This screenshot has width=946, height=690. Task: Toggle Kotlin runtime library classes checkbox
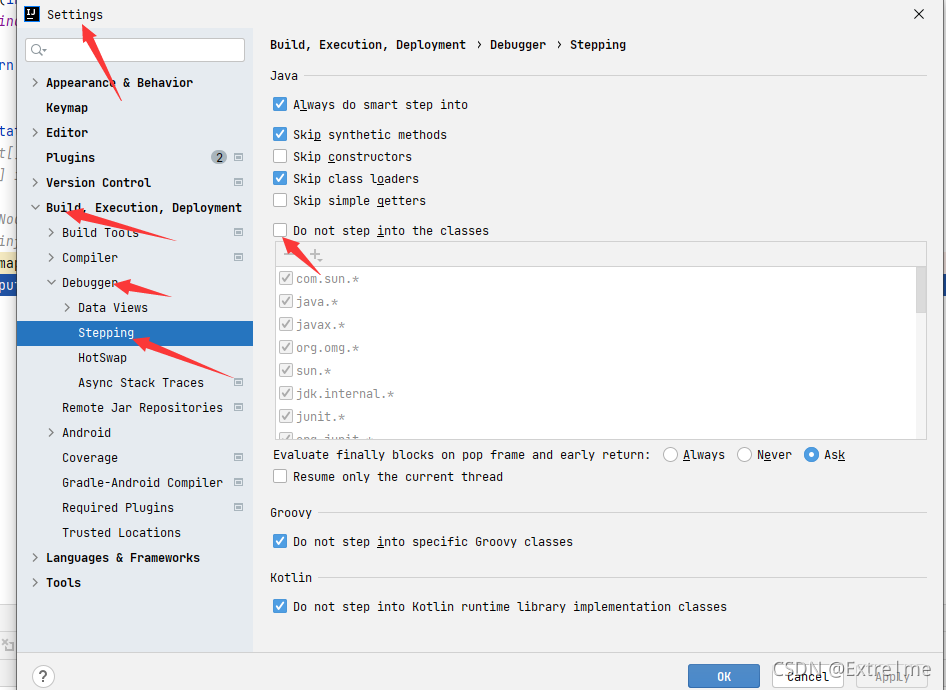pos(280,606)
